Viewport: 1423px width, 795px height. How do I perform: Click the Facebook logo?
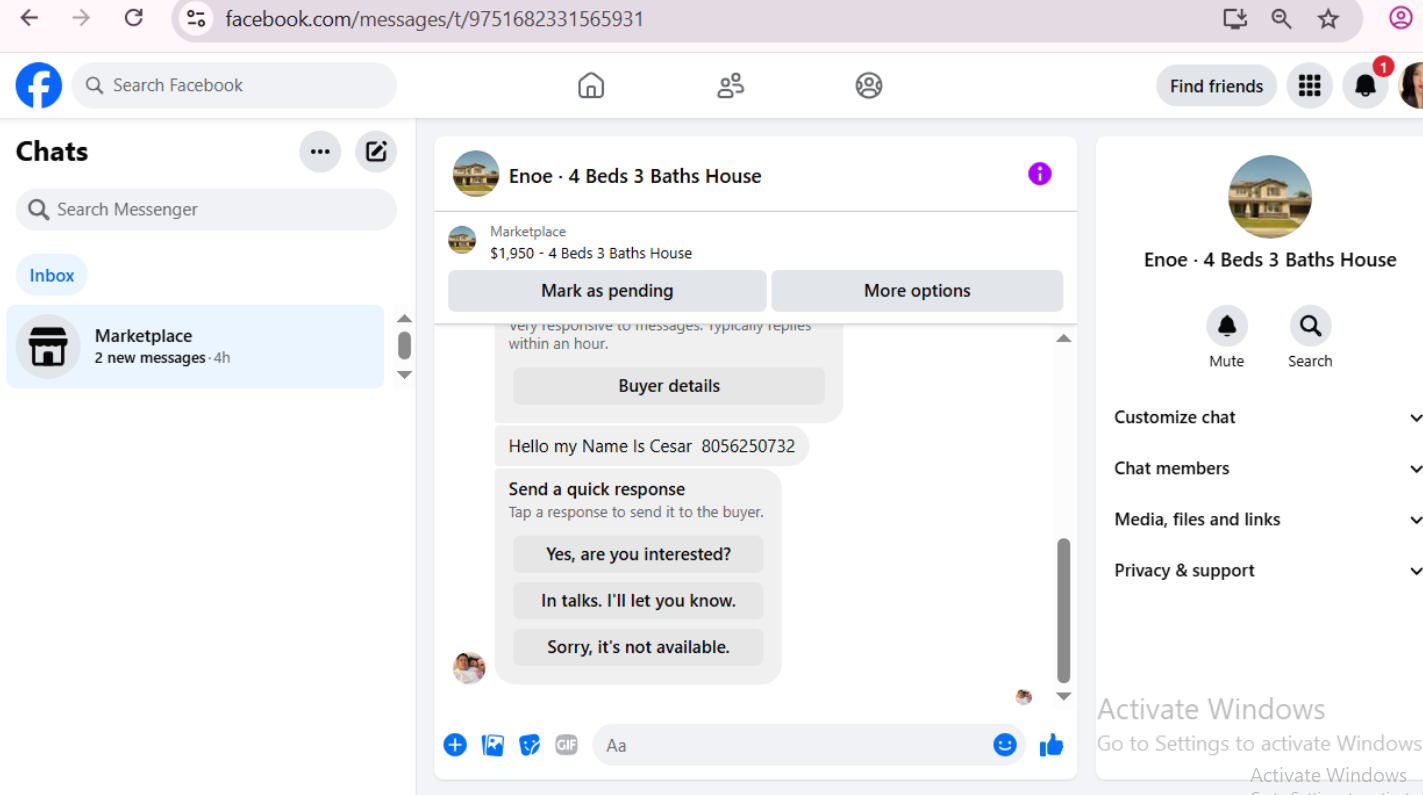(x=39, y=86)
